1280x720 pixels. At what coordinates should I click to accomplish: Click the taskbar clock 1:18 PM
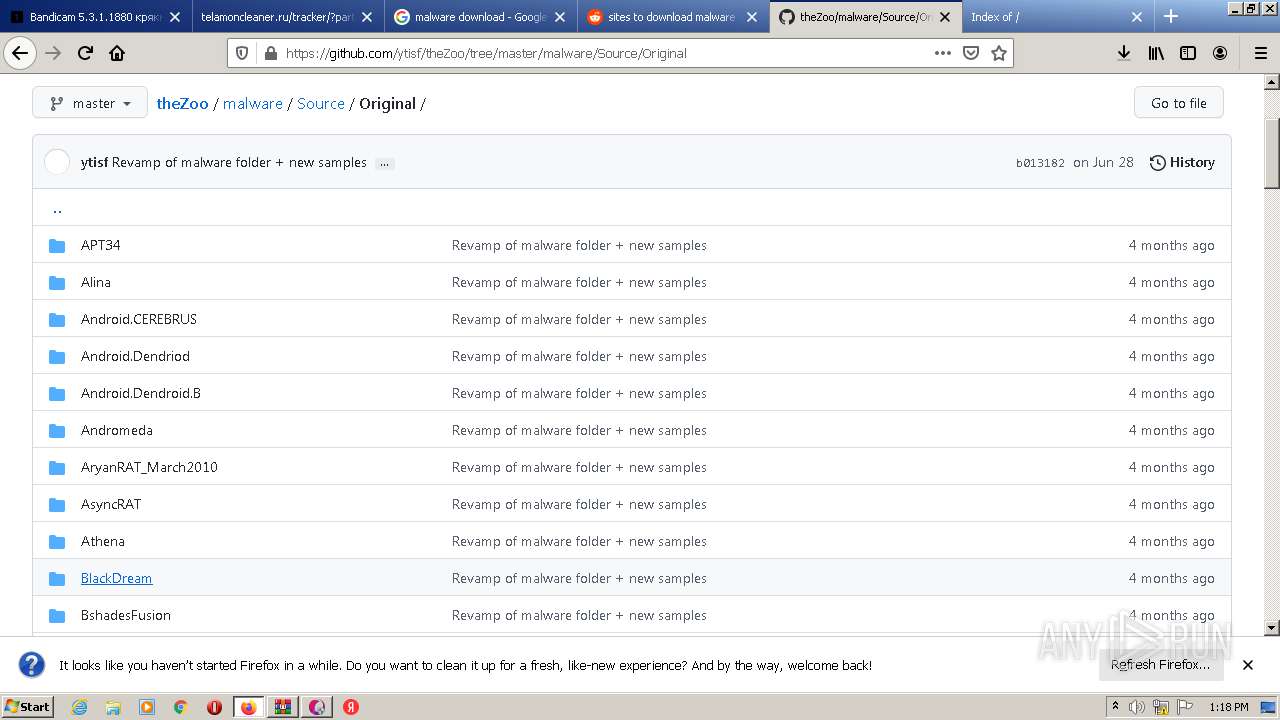pos(1228,707)
